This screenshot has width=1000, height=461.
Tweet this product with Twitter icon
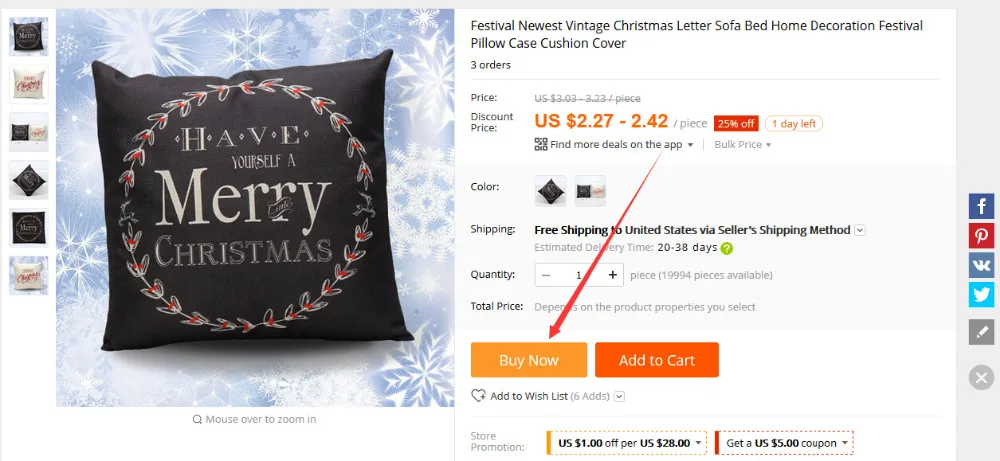[x=982, y=294]
